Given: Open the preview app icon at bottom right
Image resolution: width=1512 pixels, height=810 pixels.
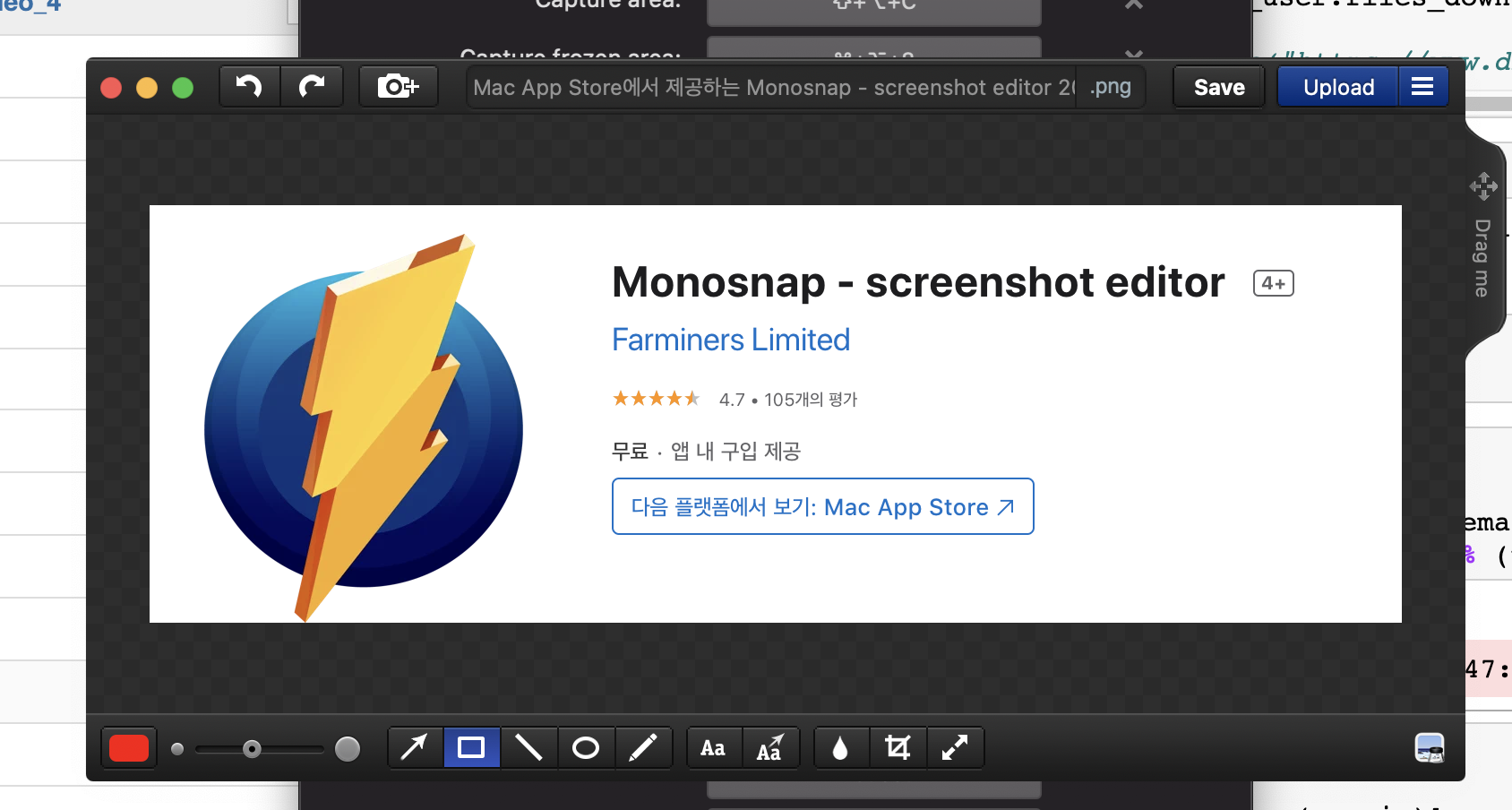Looking at the screenshot, I should click(x=1430, y=748).
